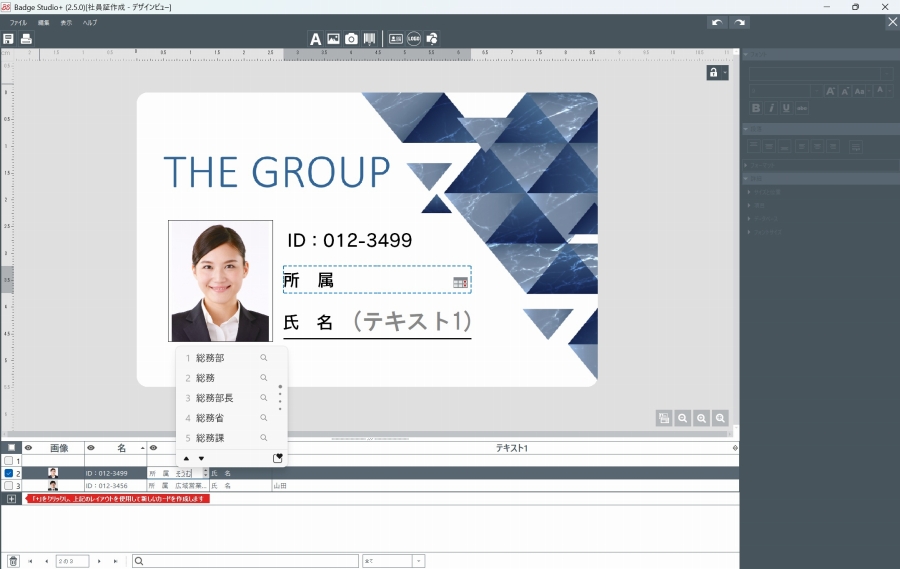Image resolution: width=900 pixels, height=569 pixels.
Task: Select the Text tool in the toolbar
Action: pyautogui.click(x=315, y=39)
